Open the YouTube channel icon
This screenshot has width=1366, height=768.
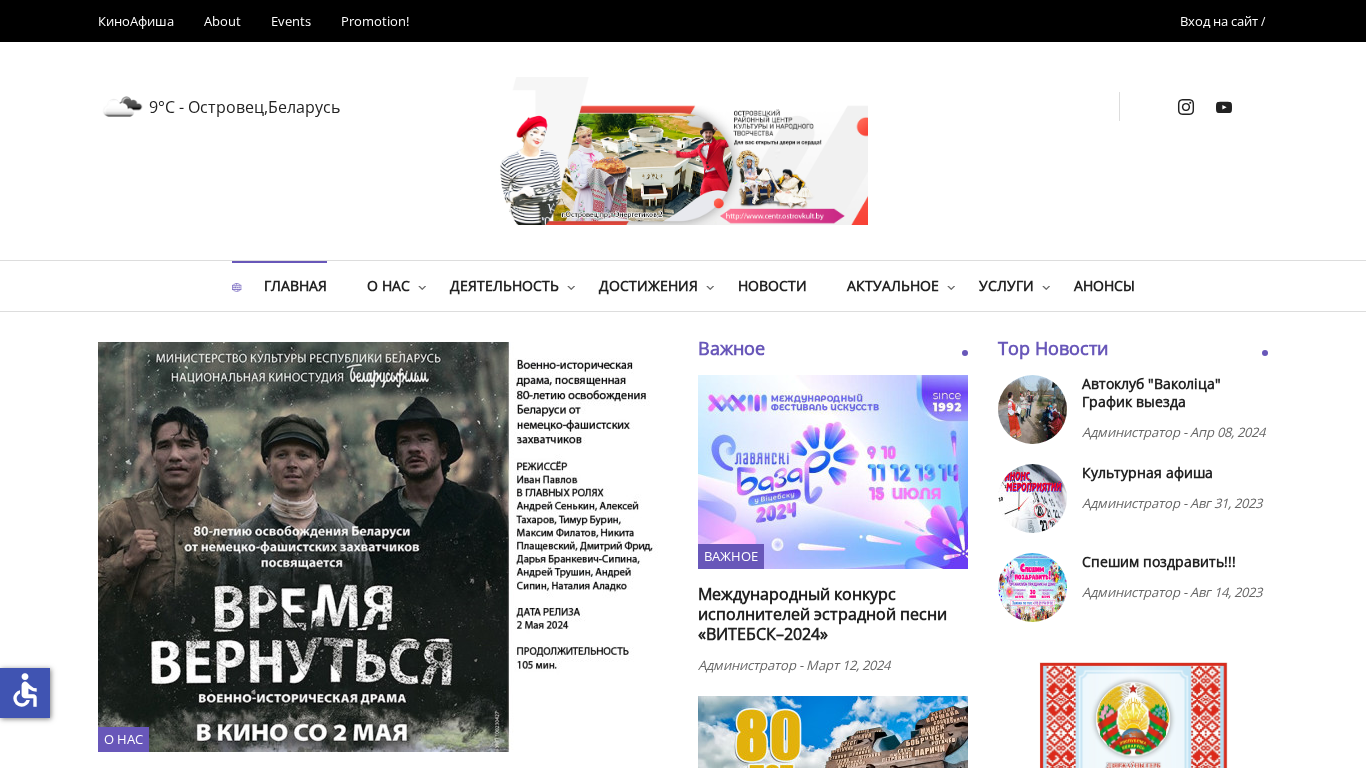[x=1224, y=107]
